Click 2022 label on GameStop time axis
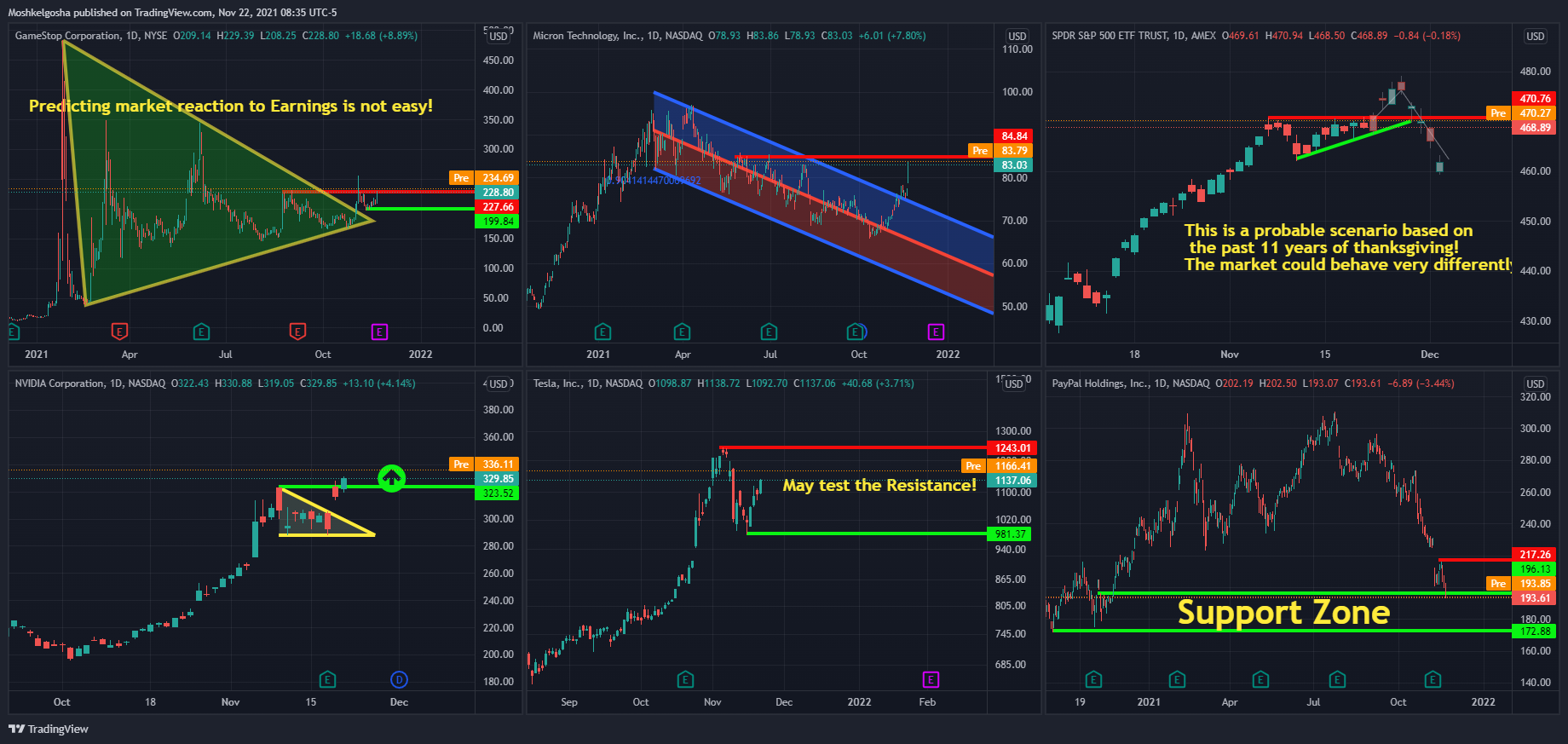This screenshot has width=1568, height=744. (x=420, y=355)
